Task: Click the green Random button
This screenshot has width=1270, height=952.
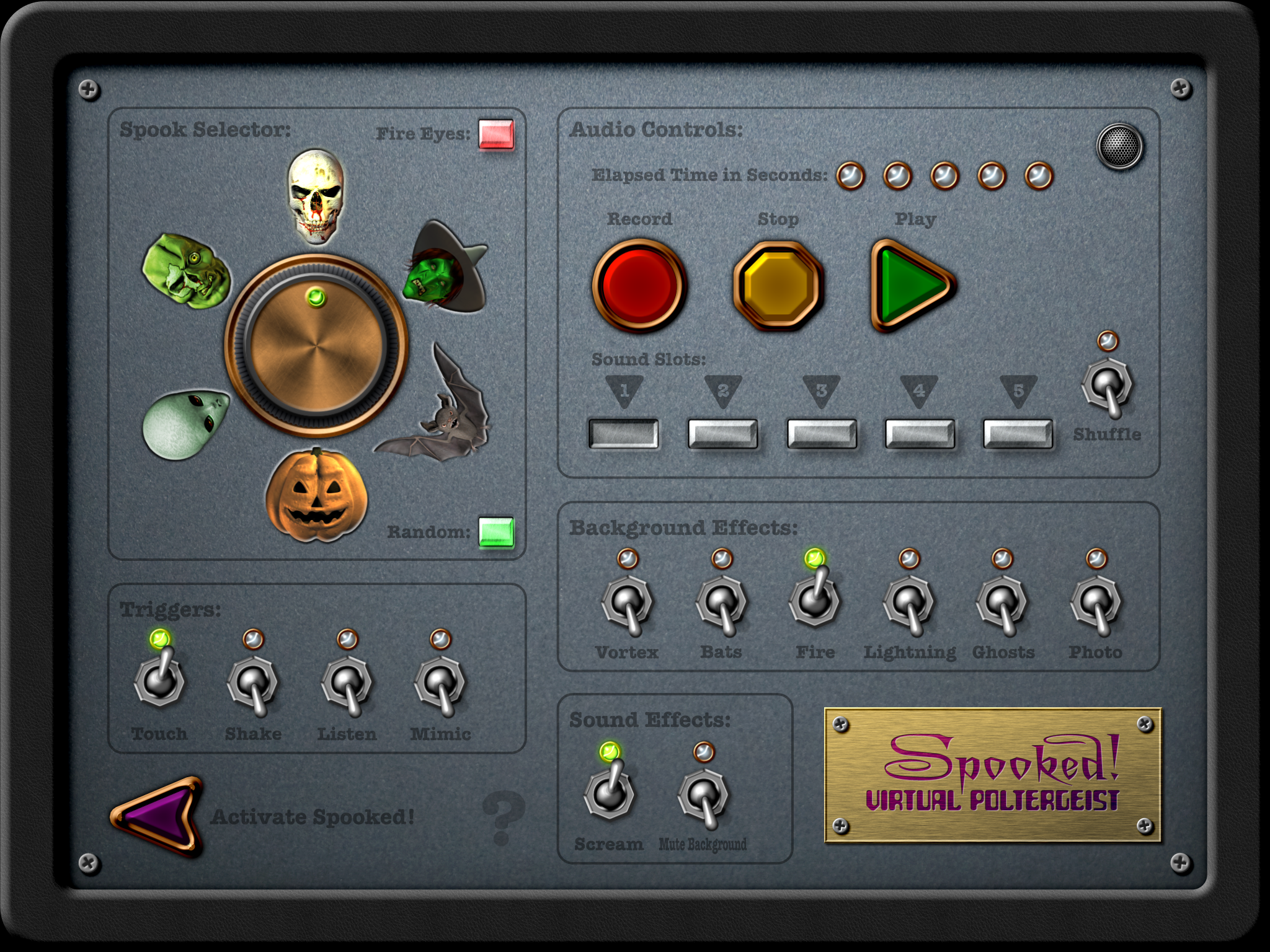Action: click(x=496, y=532)
